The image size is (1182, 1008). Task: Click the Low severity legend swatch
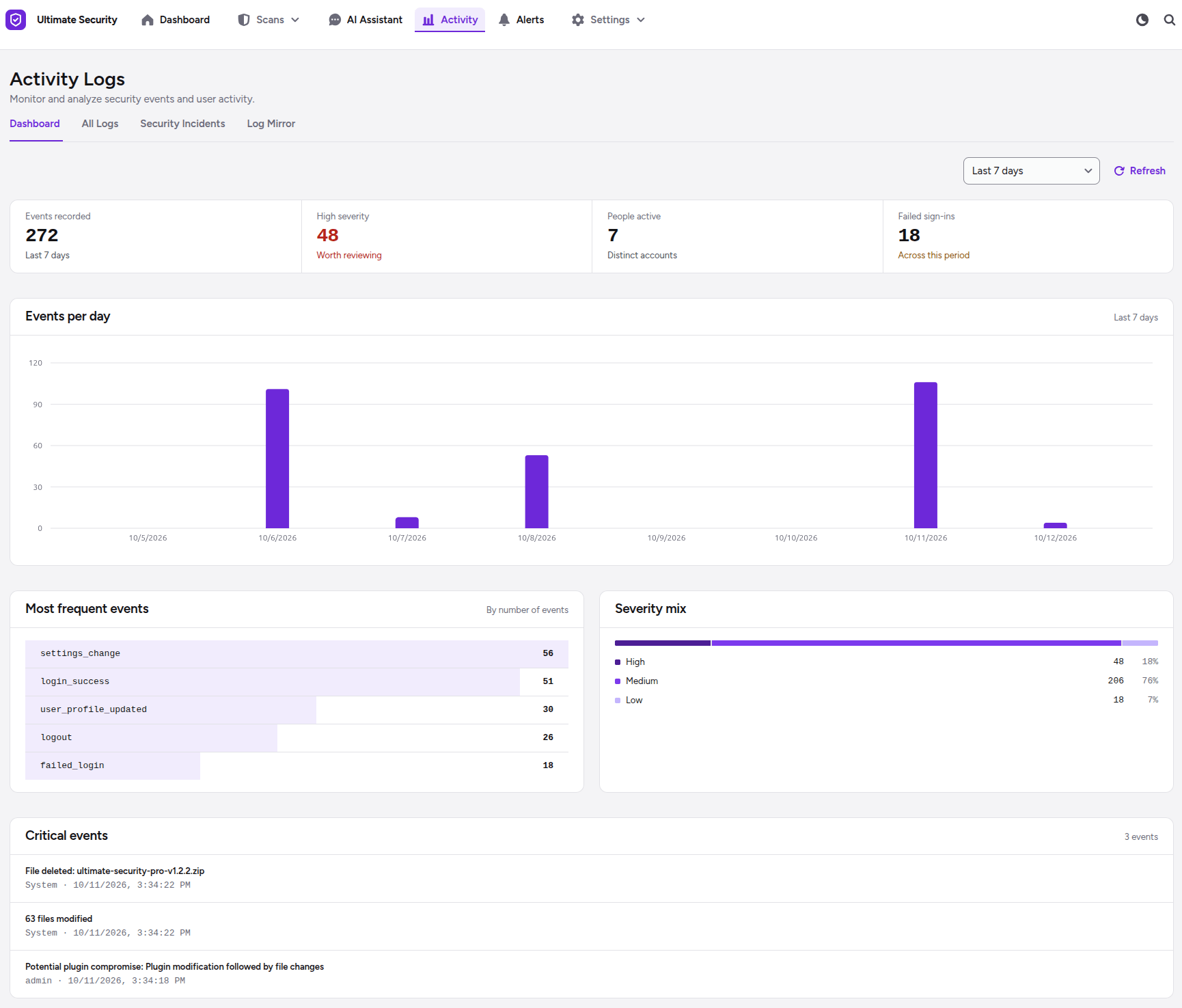tap(618, 700)
